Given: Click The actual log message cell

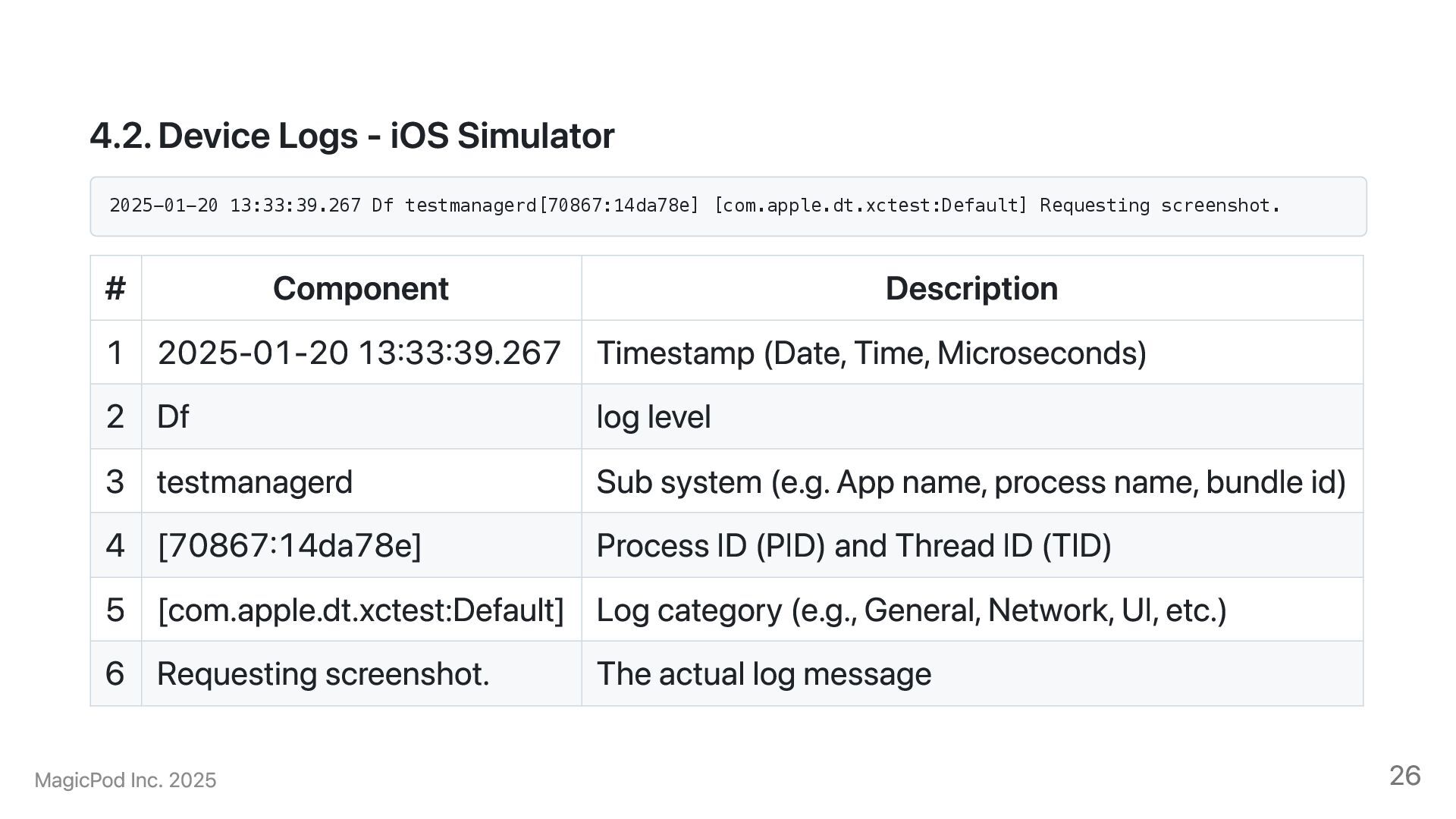Looking at the screenshot, I should coord(764,674).
